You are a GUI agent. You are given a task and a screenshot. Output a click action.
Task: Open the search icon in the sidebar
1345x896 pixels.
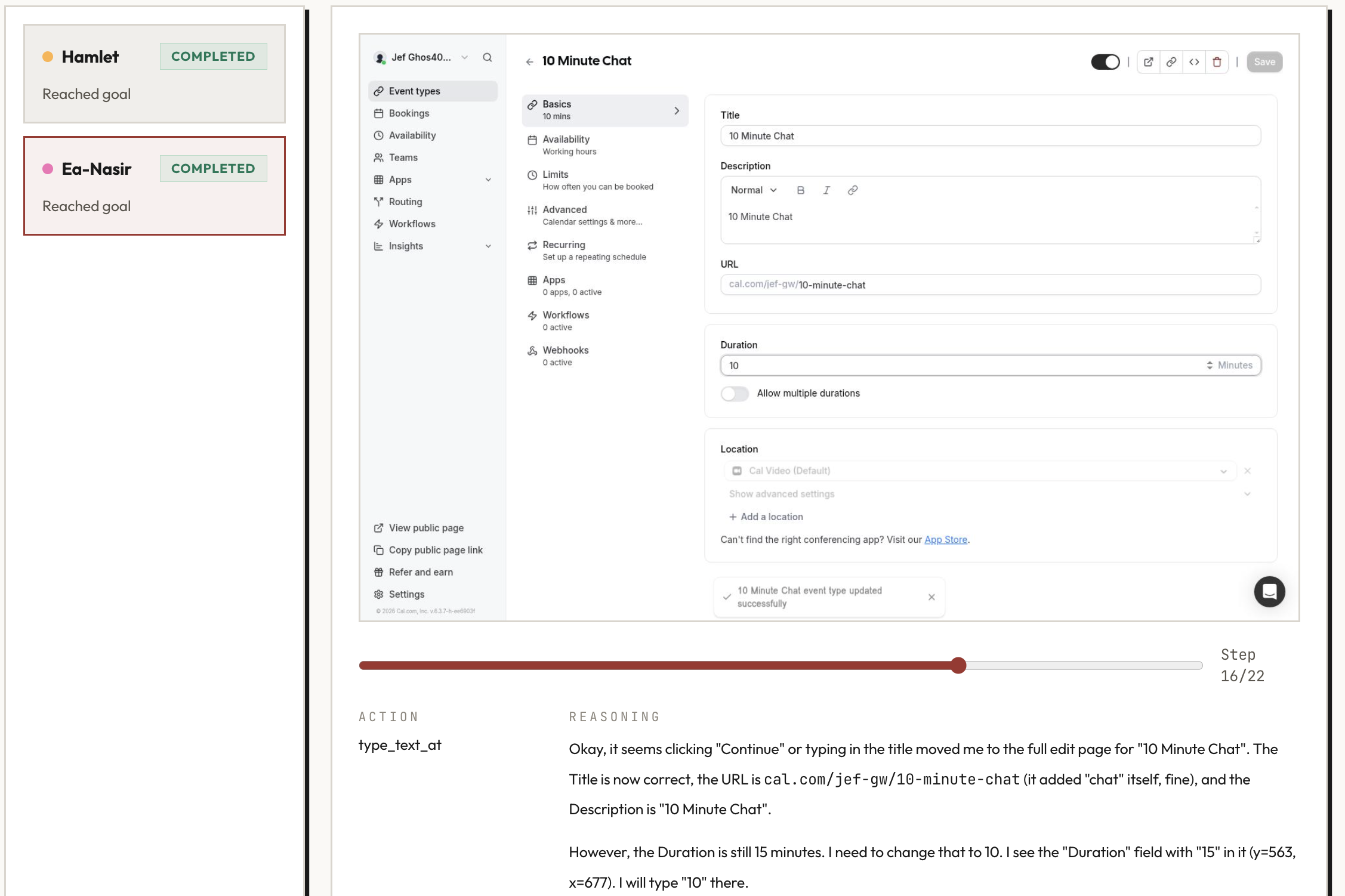click(487, 57)
